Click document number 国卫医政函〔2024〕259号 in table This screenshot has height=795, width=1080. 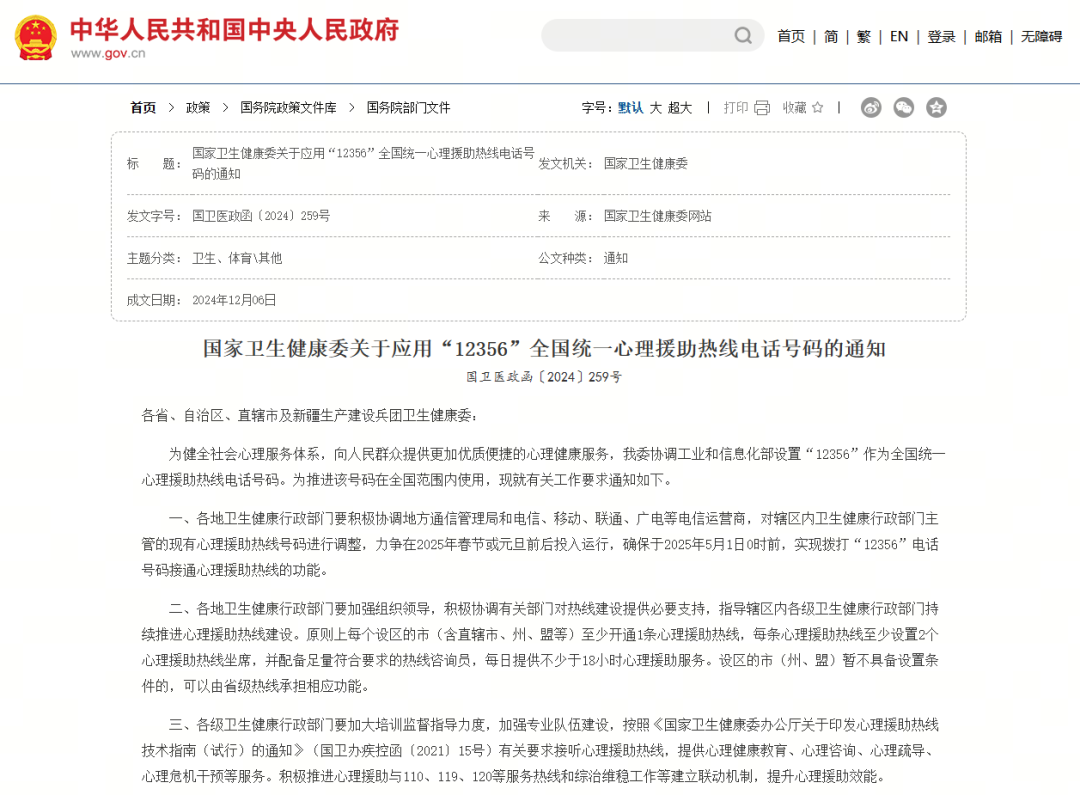(x=261, y=216)
